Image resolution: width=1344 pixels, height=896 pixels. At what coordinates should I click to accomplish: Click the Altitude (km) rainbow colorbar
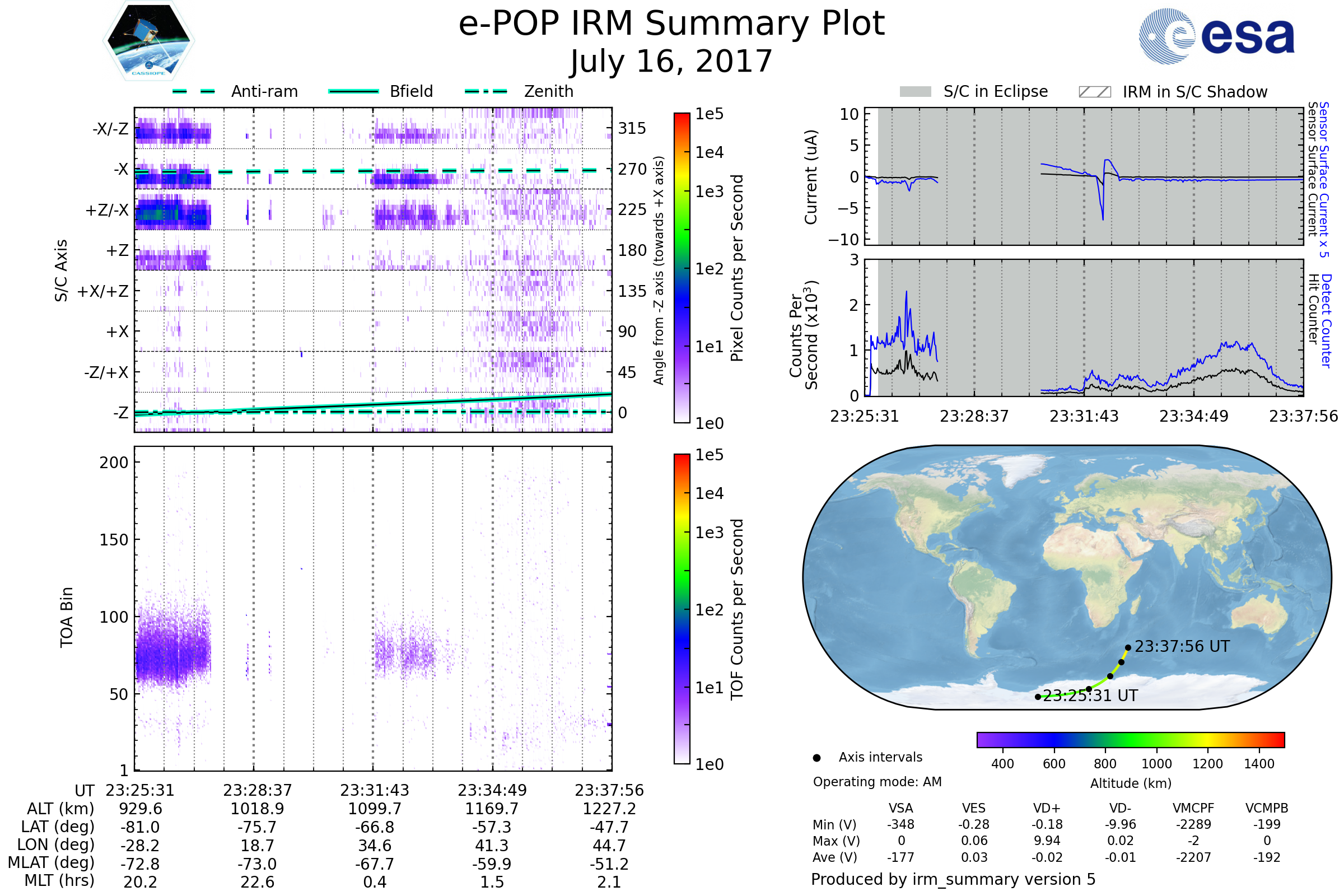pyautogui.click(x=1130, y=739)
